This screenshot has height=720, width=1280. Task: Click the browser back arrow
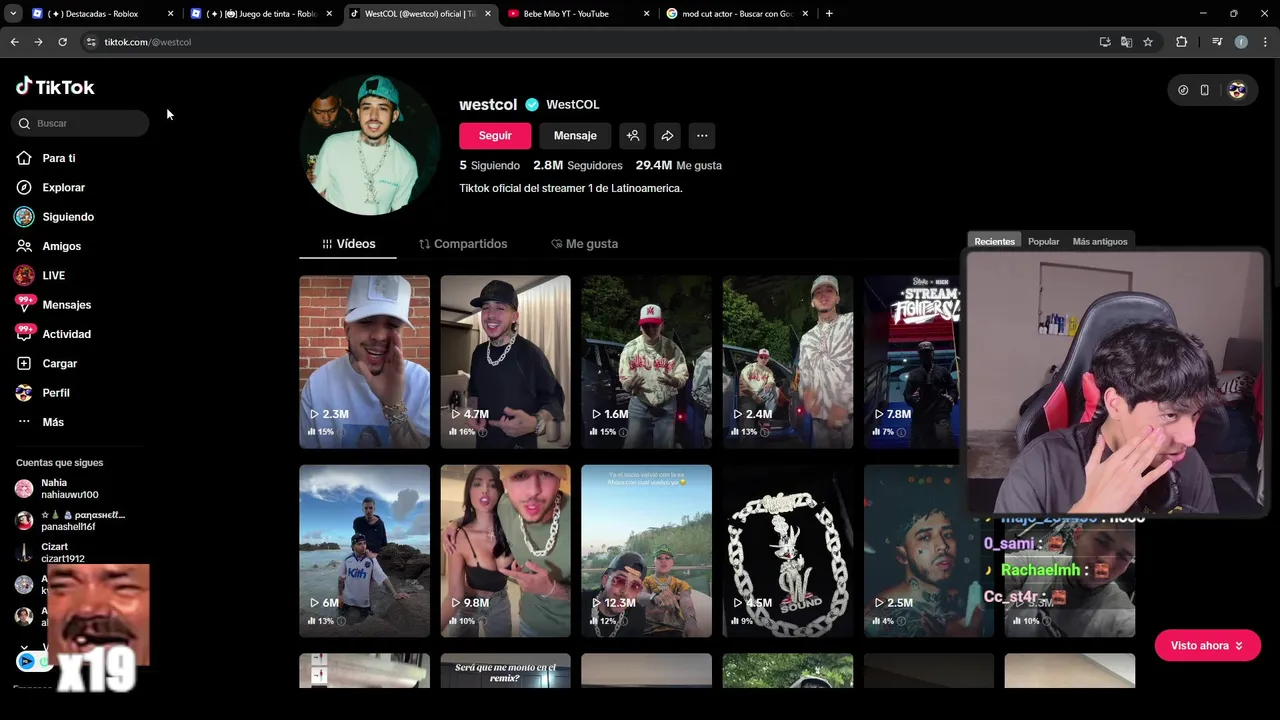tap(14, 42)
